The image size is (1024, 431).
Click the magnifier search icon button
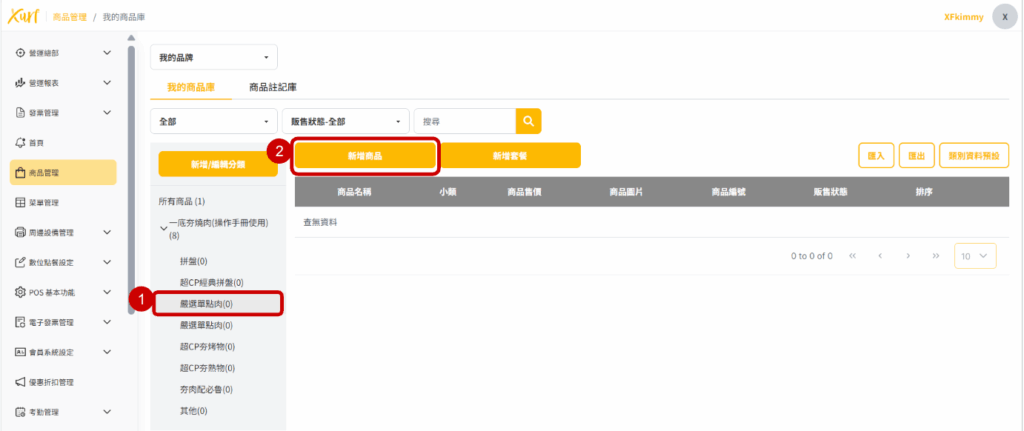pos(528,121)
